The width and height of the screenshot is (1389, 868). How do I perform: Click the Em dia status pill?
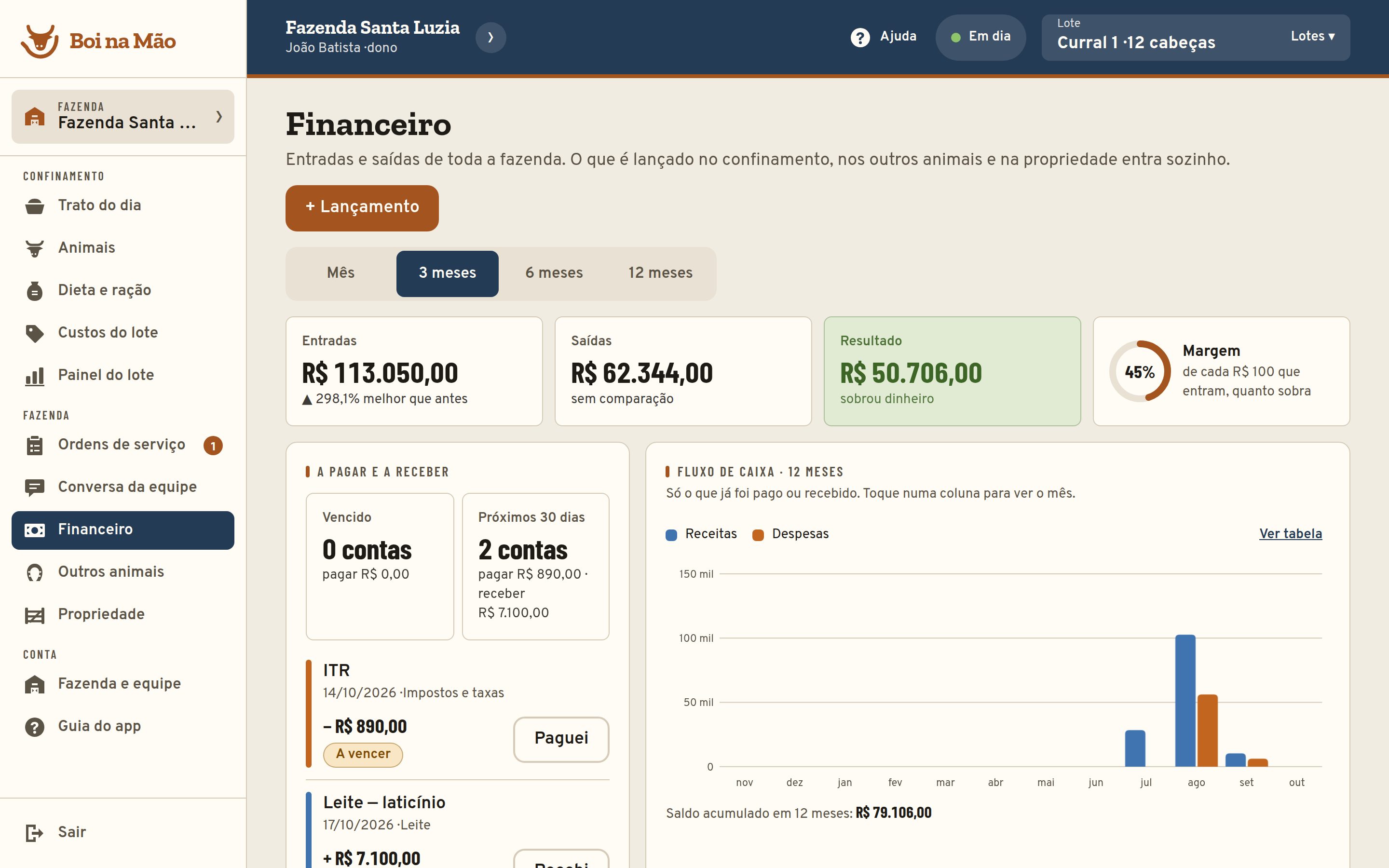click(x=980, y=37)
